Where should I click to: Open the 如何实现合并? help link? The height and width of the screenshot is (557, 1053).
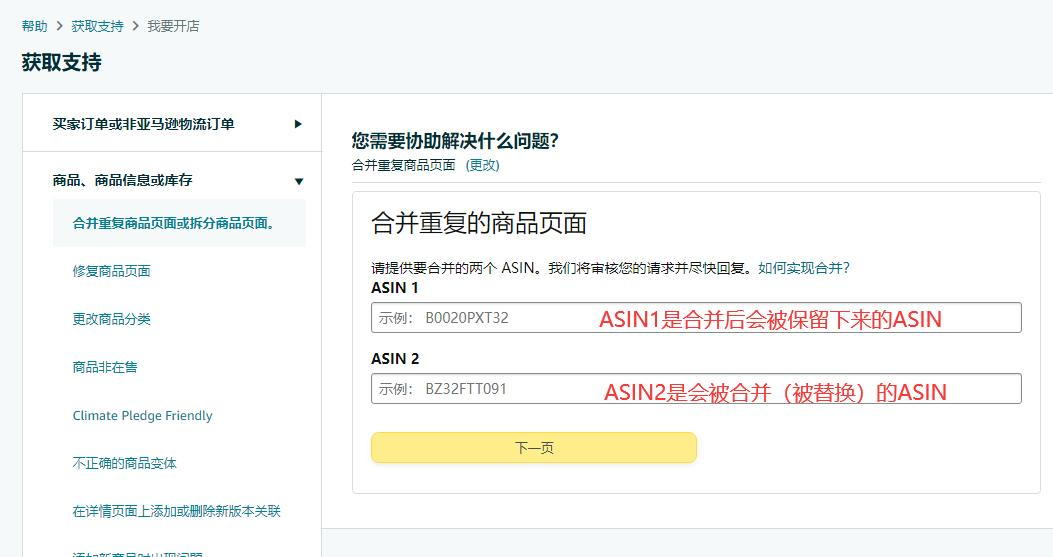click(803, 268)
